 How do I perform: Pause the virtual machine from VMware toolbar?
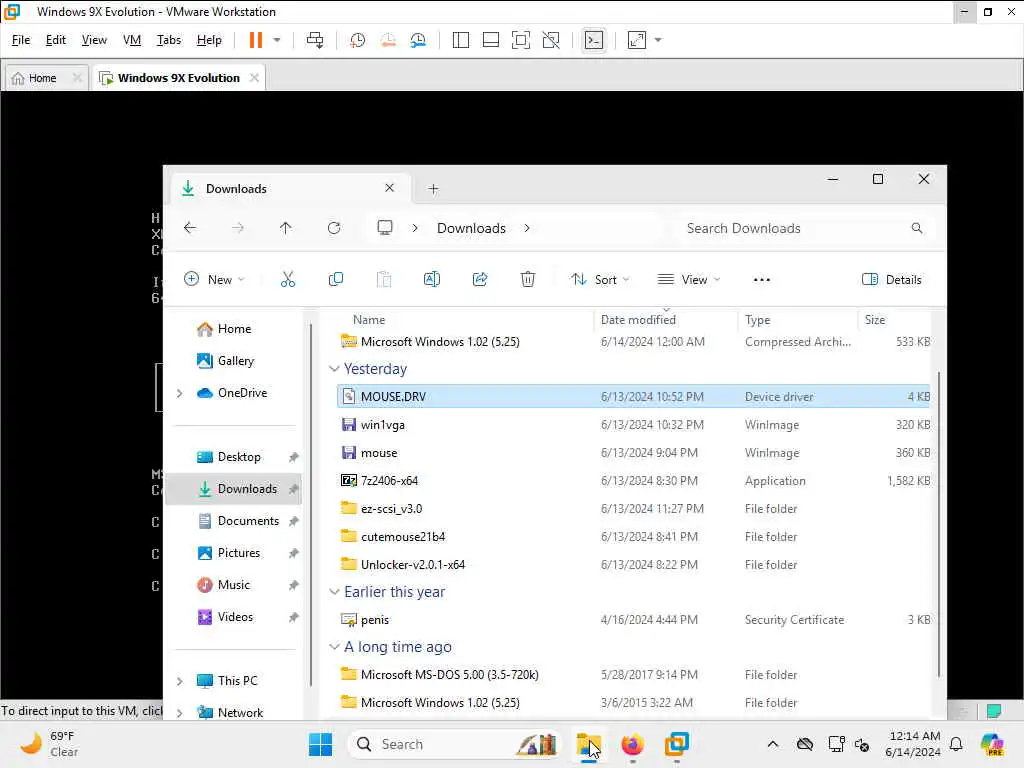pos(255,40)
